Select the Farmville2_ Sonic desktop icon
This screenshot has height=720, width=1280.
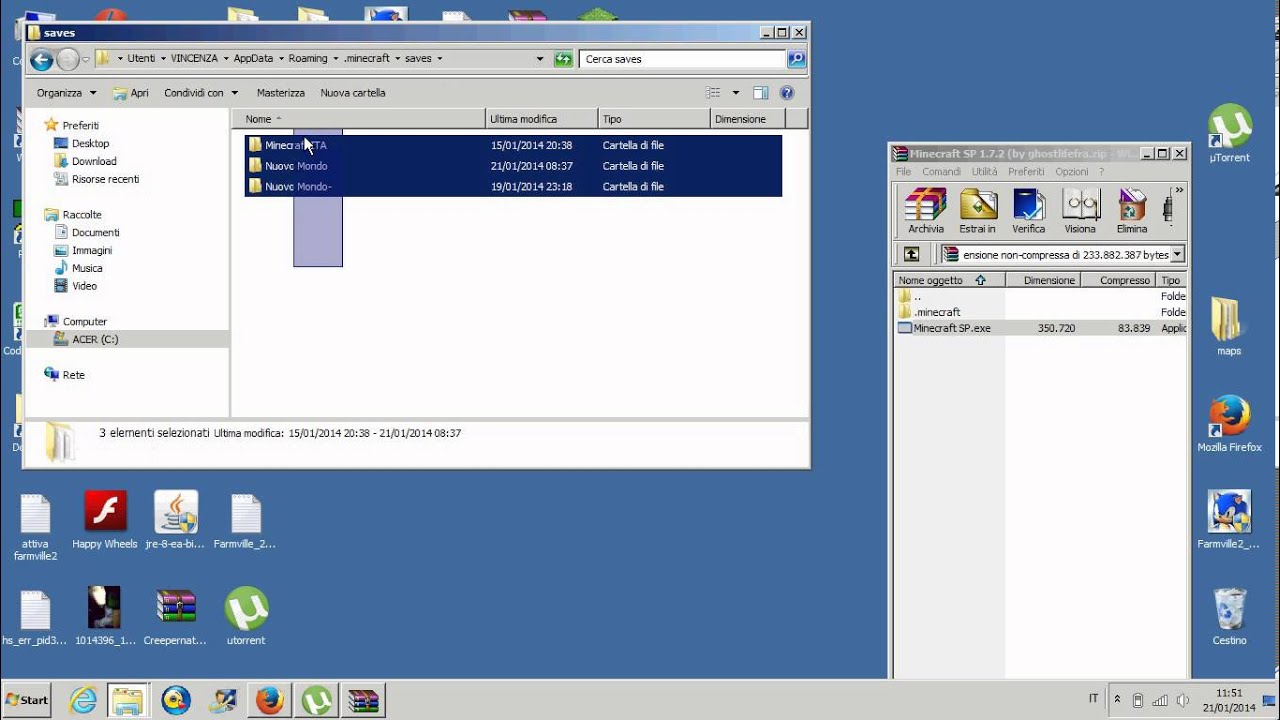[1229, 520]
